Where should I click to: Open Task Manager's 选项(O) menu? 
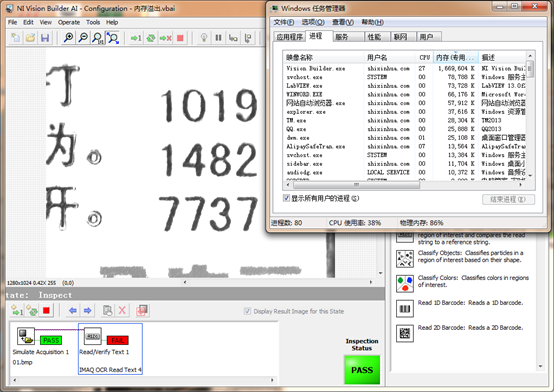tap(313, 22)
